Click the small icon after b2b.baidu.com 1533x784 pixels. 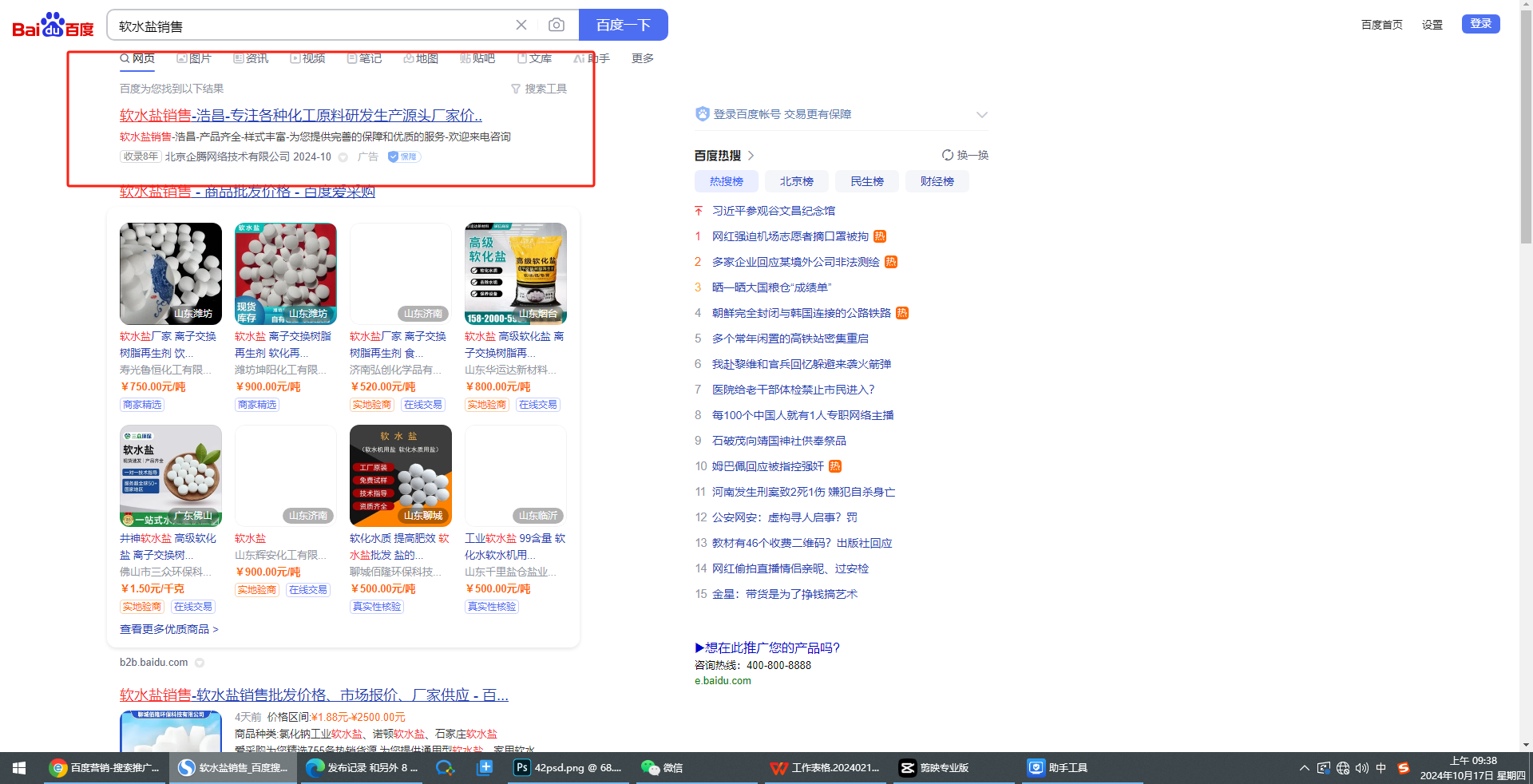200,663
